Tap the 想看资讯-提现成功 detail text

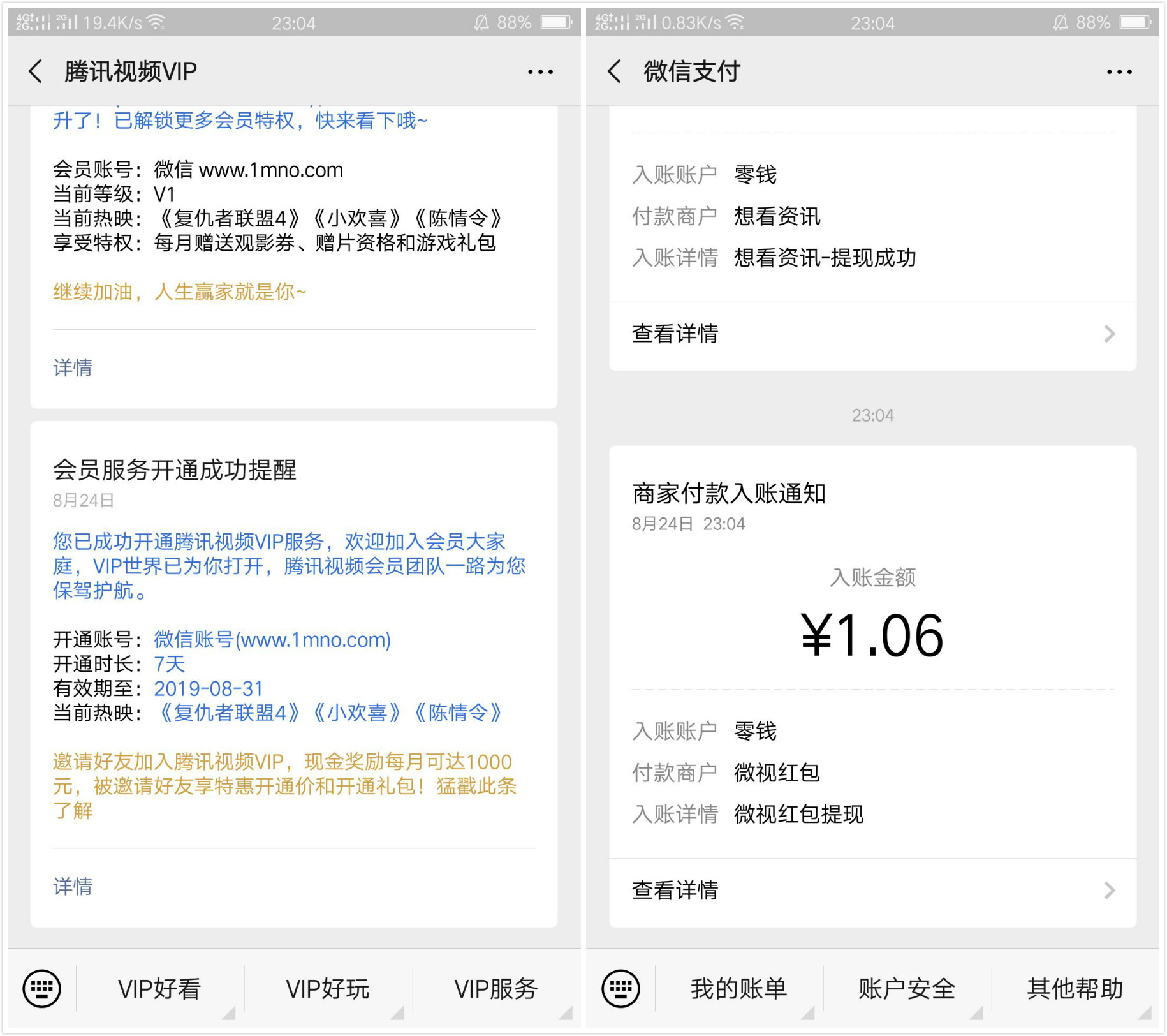pos(825,258)
